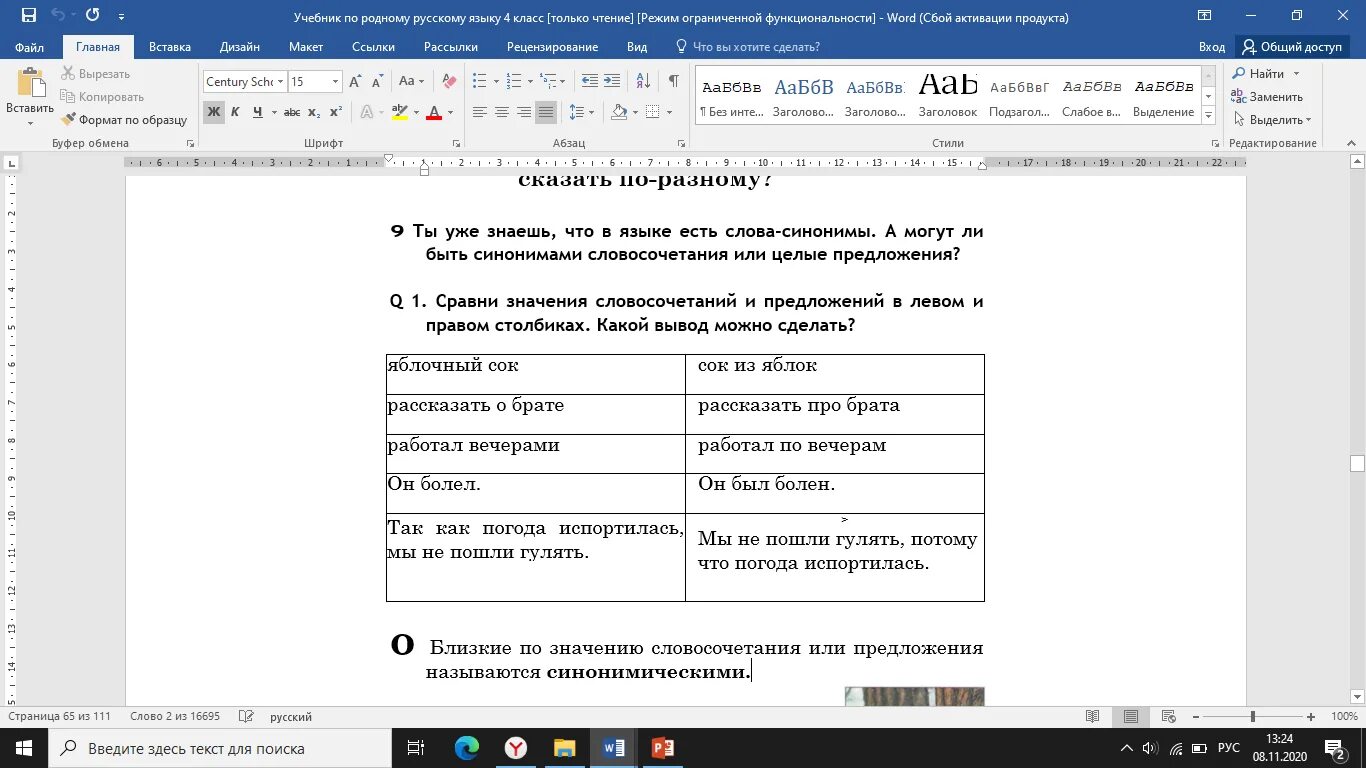Screen dimensions: 1366x768
Task: Increase font size with the large A icon
Action: pyautogui.click(x=355, y=82)
